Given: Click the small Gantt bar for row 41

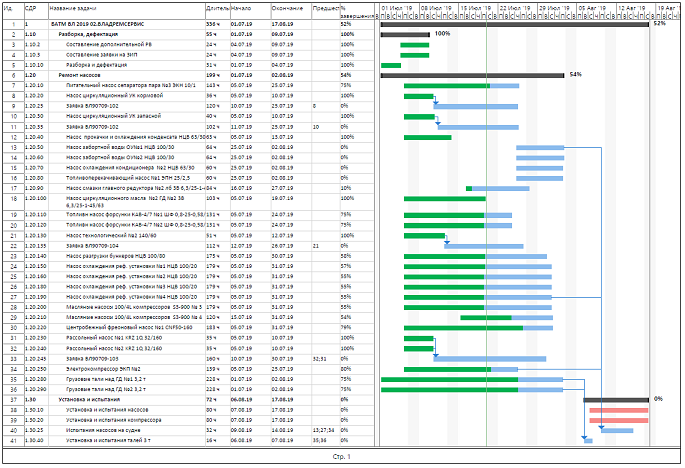Looking at the screenshot, I should 588,441.
